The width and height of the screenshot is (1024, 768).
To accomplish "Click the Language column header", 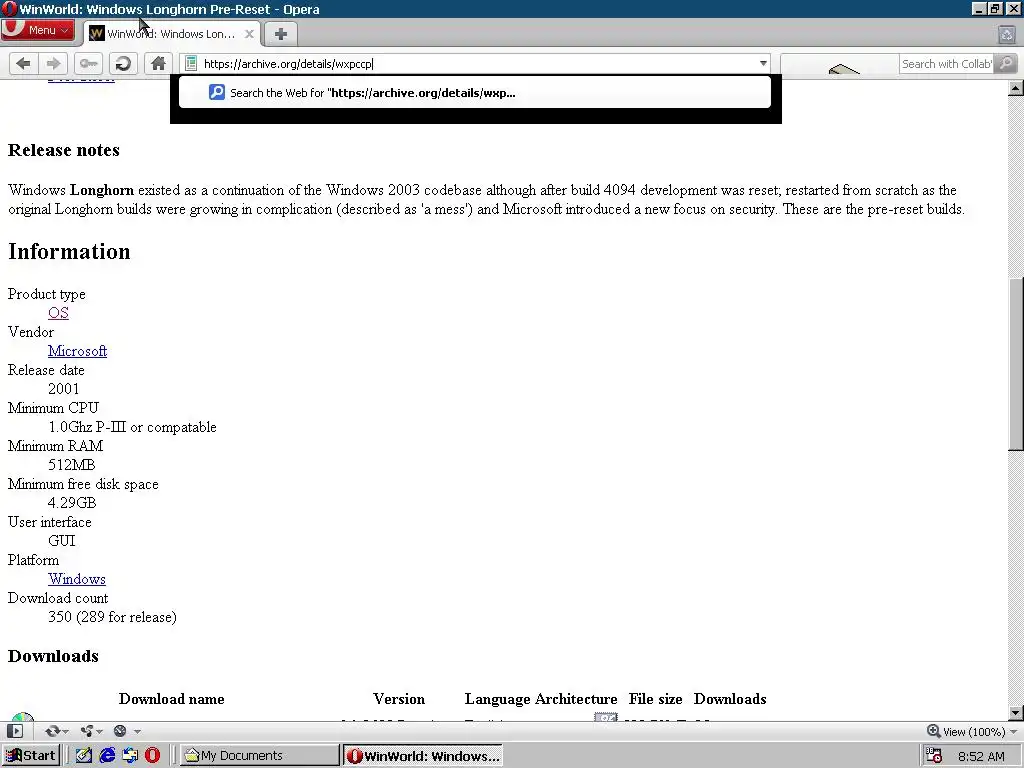I will pos(498,699).
